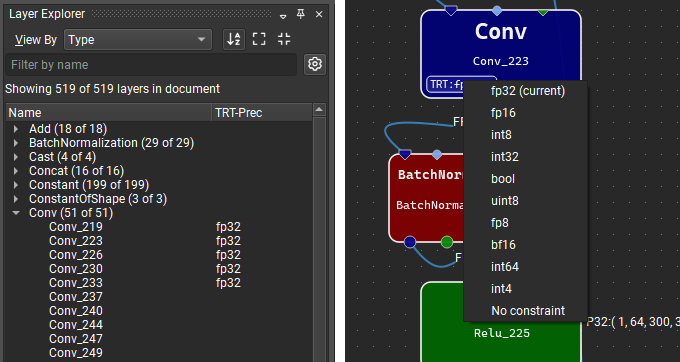Choose fp8 precision from context menu

[x=526, y=223]
